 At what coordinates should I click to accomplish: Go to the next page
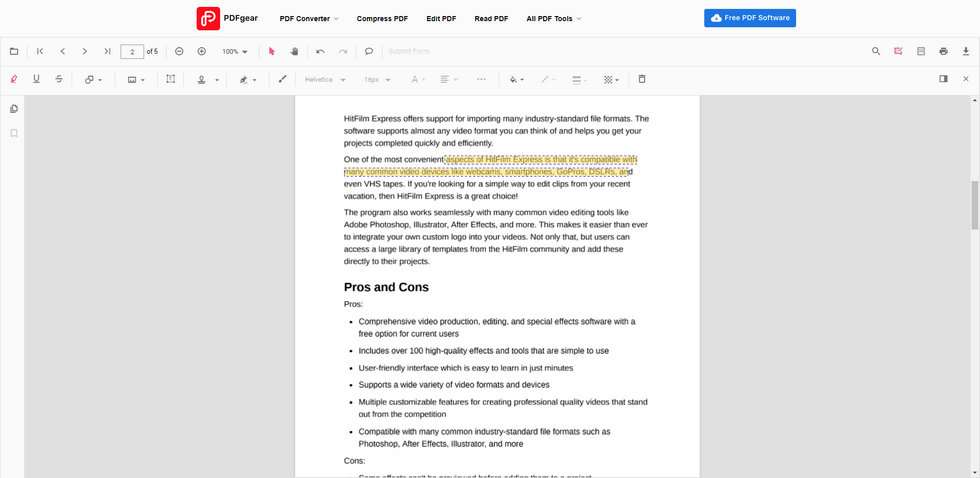(85, 51)
